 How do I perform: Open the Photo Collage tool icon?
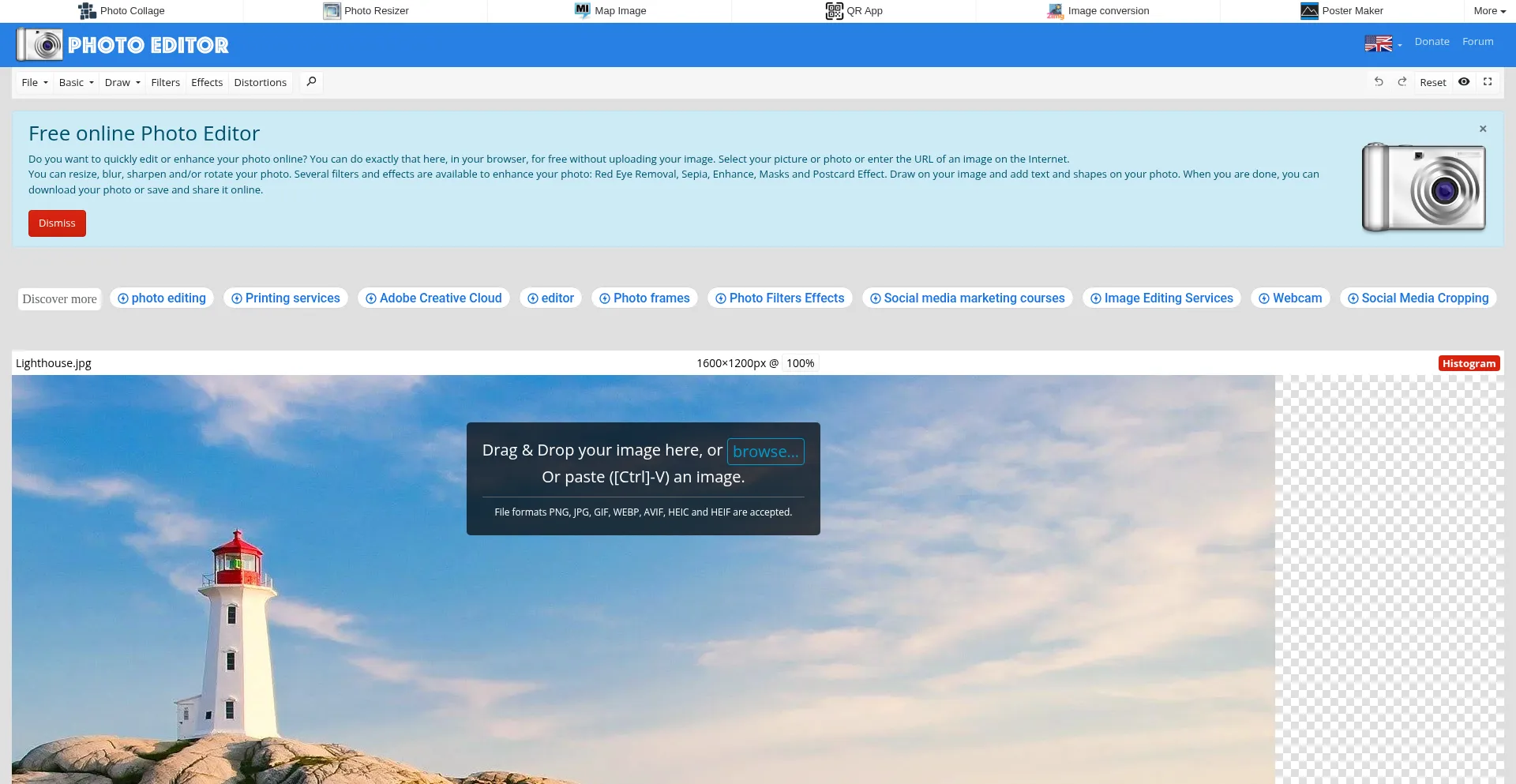coord(87,11)
